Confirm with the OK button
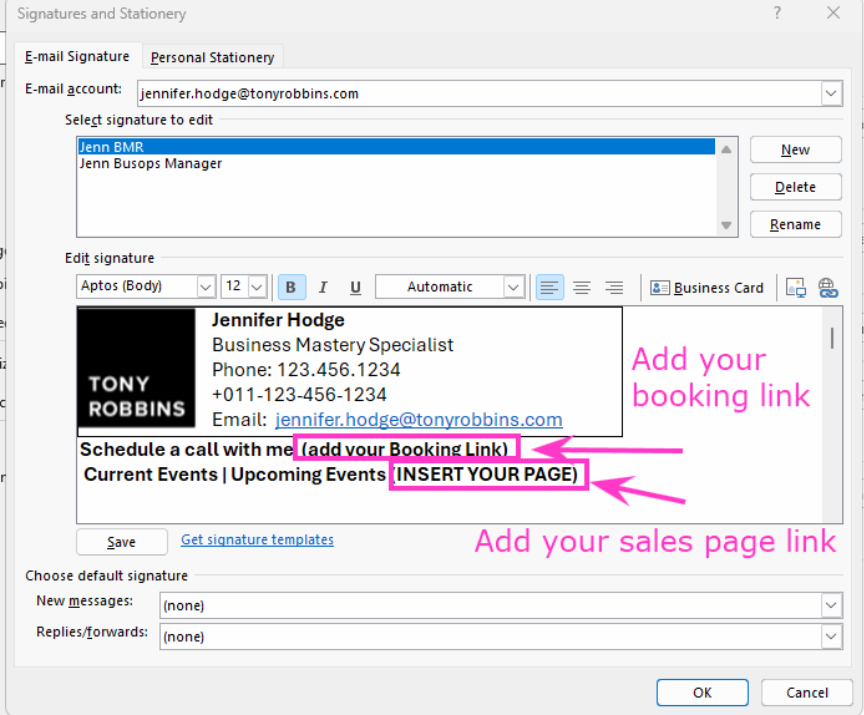 (703, 692)
